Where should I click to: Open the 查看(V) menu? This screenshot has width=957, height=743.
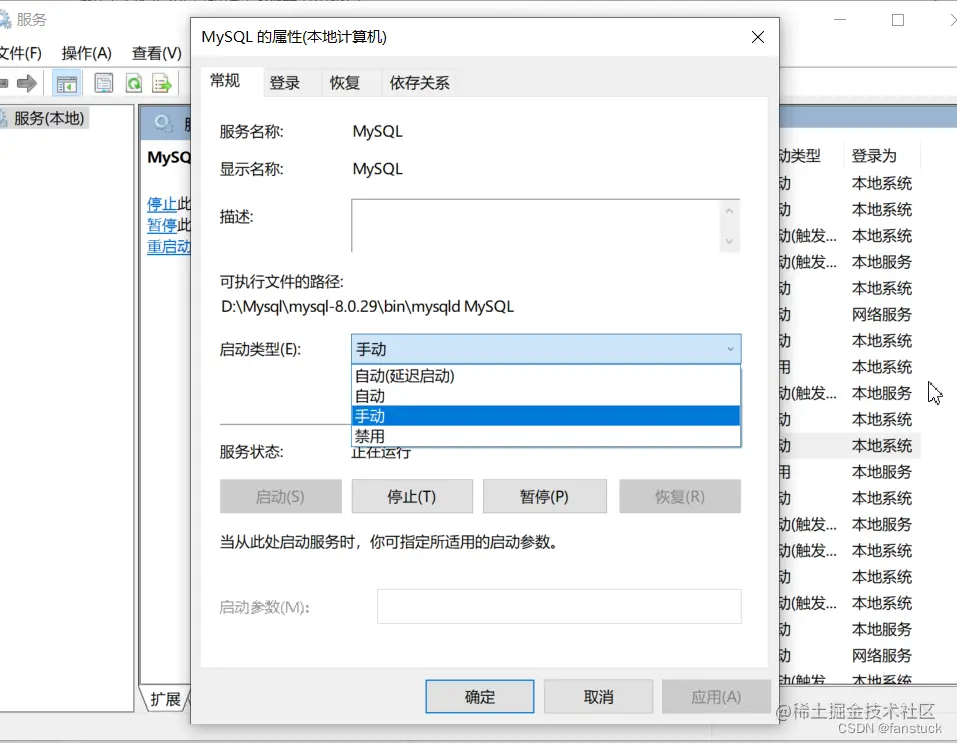pos(155,53)
